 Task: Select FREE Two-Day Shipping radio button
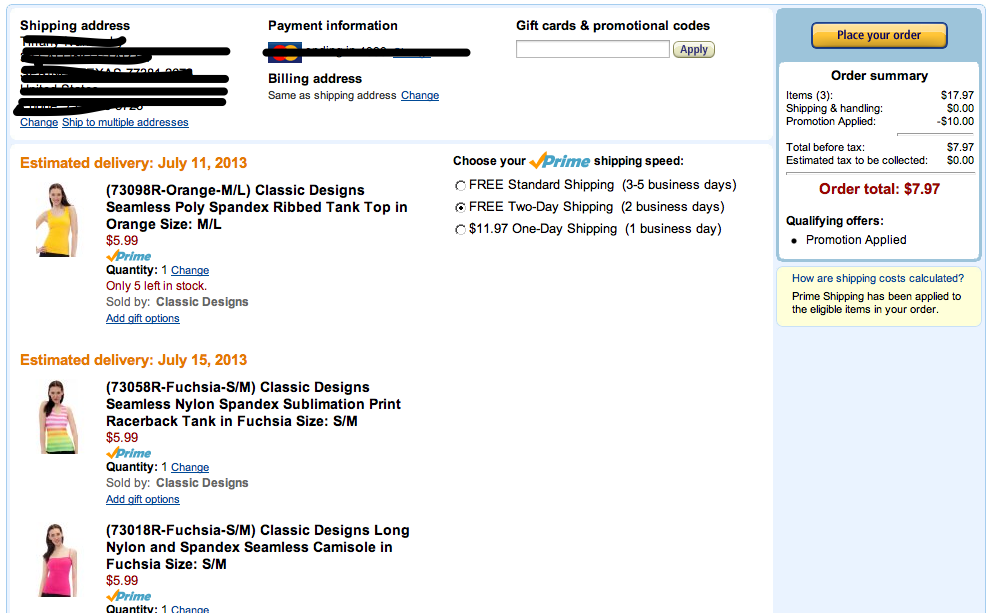460,208
